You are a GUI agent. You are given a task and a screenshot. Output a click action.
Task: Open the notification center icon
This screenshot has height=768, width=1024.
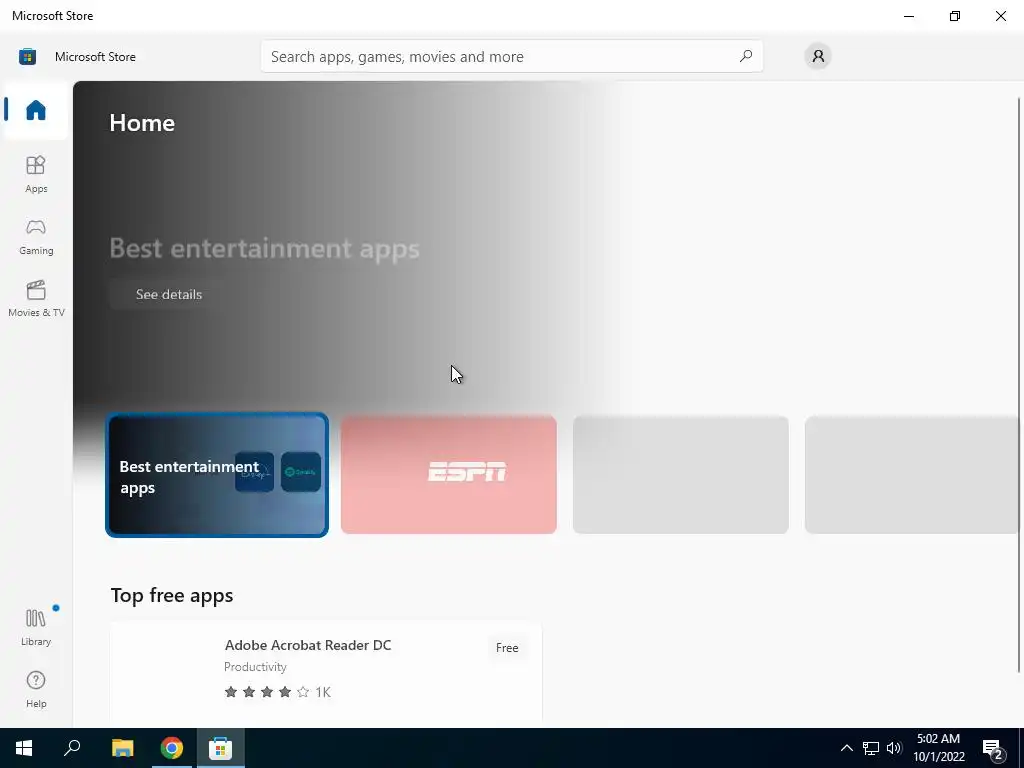(993, 748)
